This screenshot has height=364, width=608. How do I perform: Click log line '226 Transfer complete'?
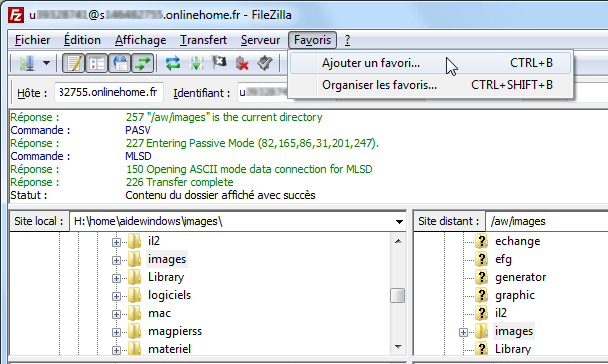179,182
